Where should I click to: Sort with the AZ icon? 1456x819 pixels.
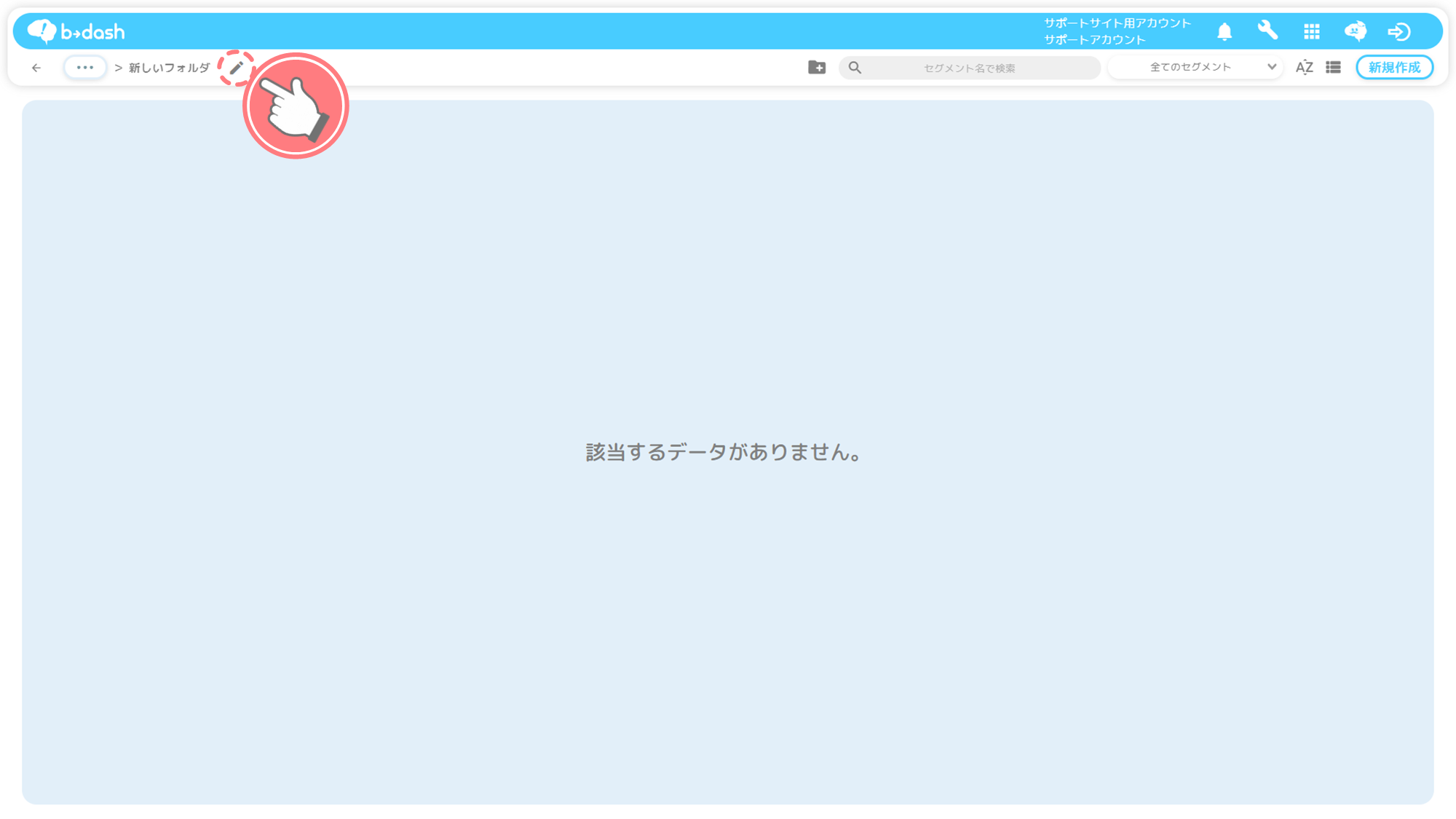pyautogui.click(x=1304, y=68)
